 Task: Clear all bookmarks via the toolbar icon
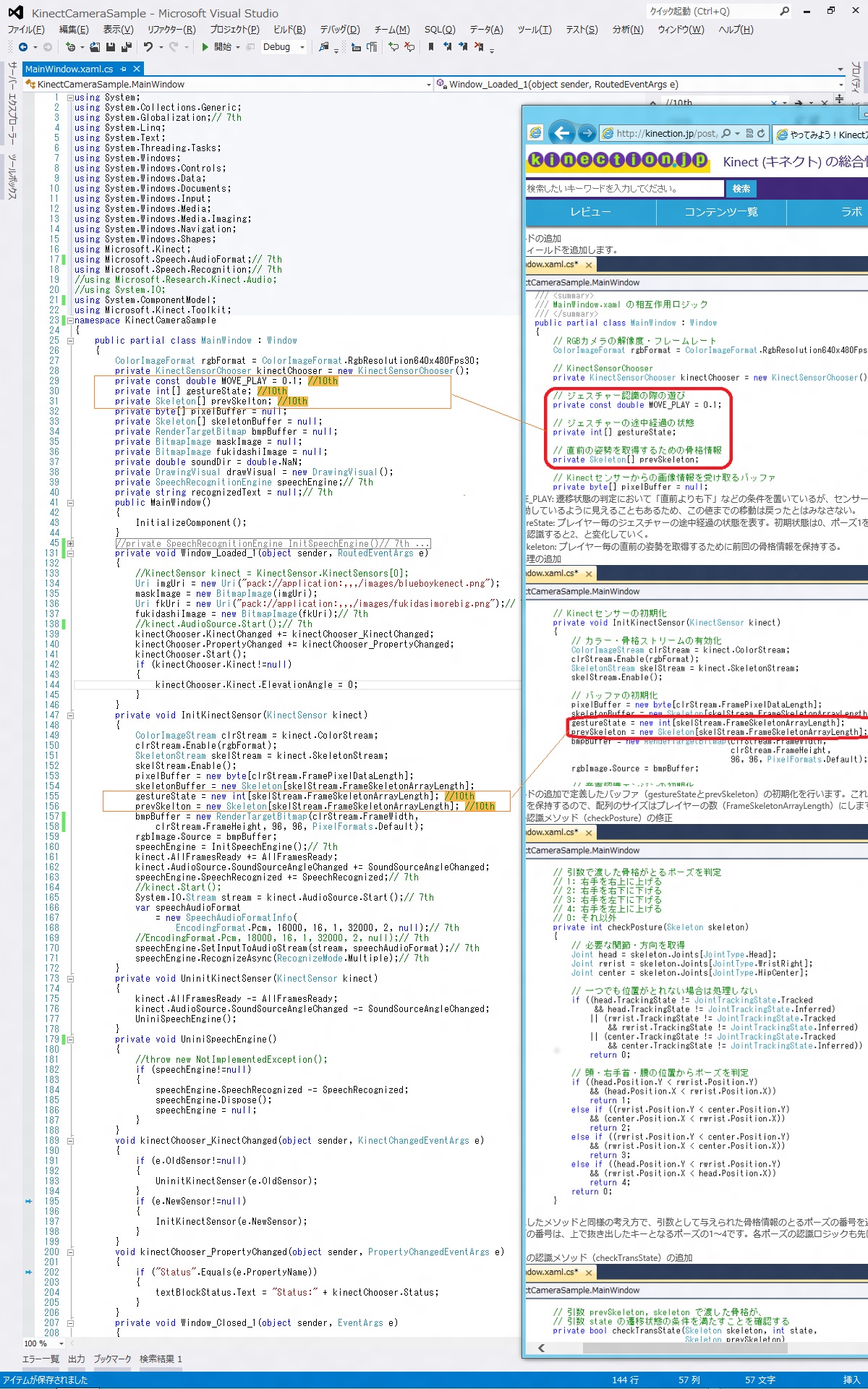click(x=479, y=47)
